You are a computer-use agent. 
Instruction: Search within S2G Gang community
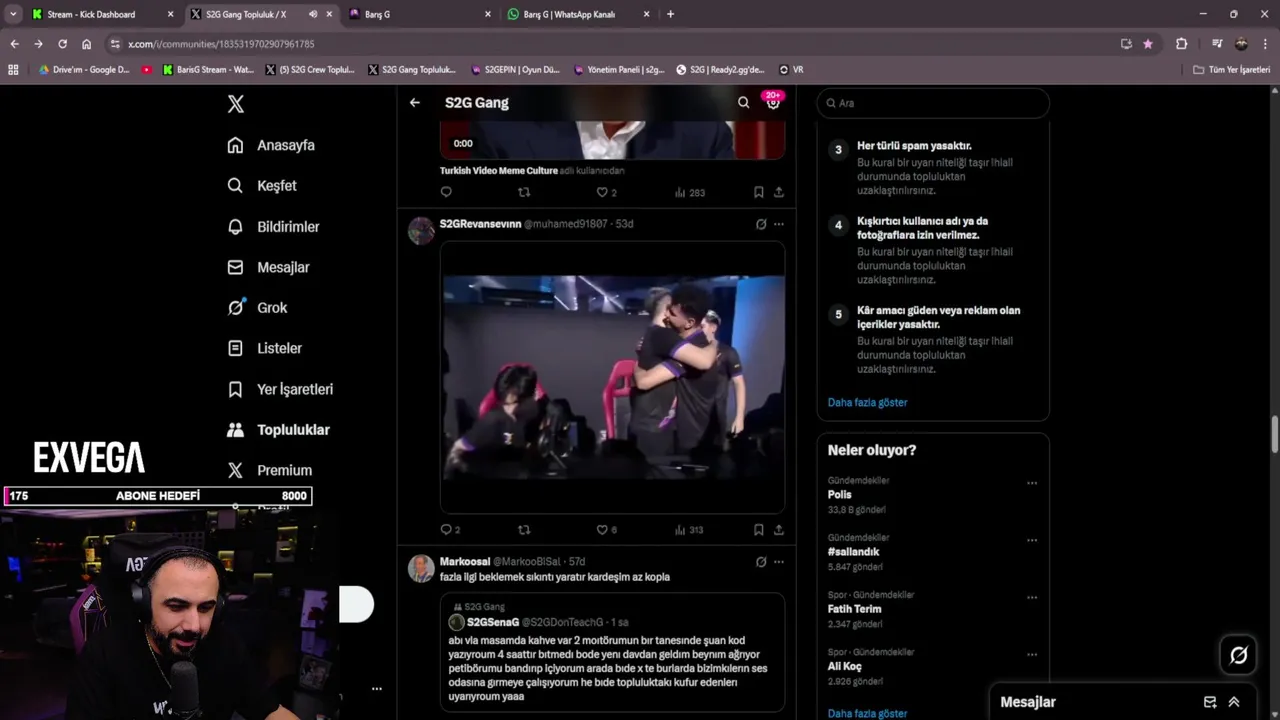pos(743,102)
